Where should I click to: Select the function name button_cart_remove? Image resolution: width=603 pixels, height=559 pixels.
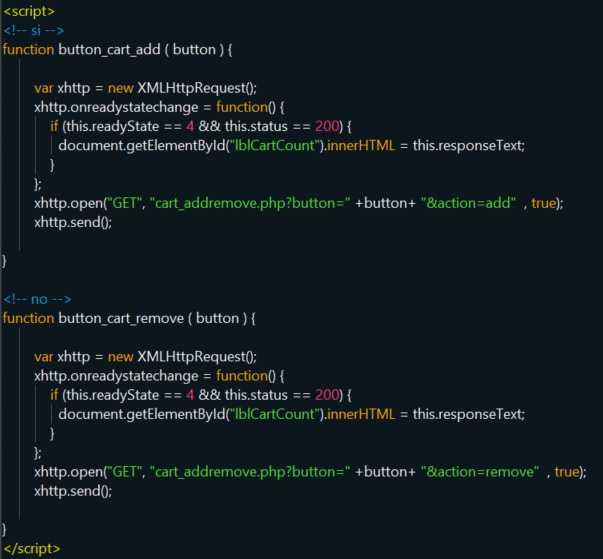click(121, 319)
